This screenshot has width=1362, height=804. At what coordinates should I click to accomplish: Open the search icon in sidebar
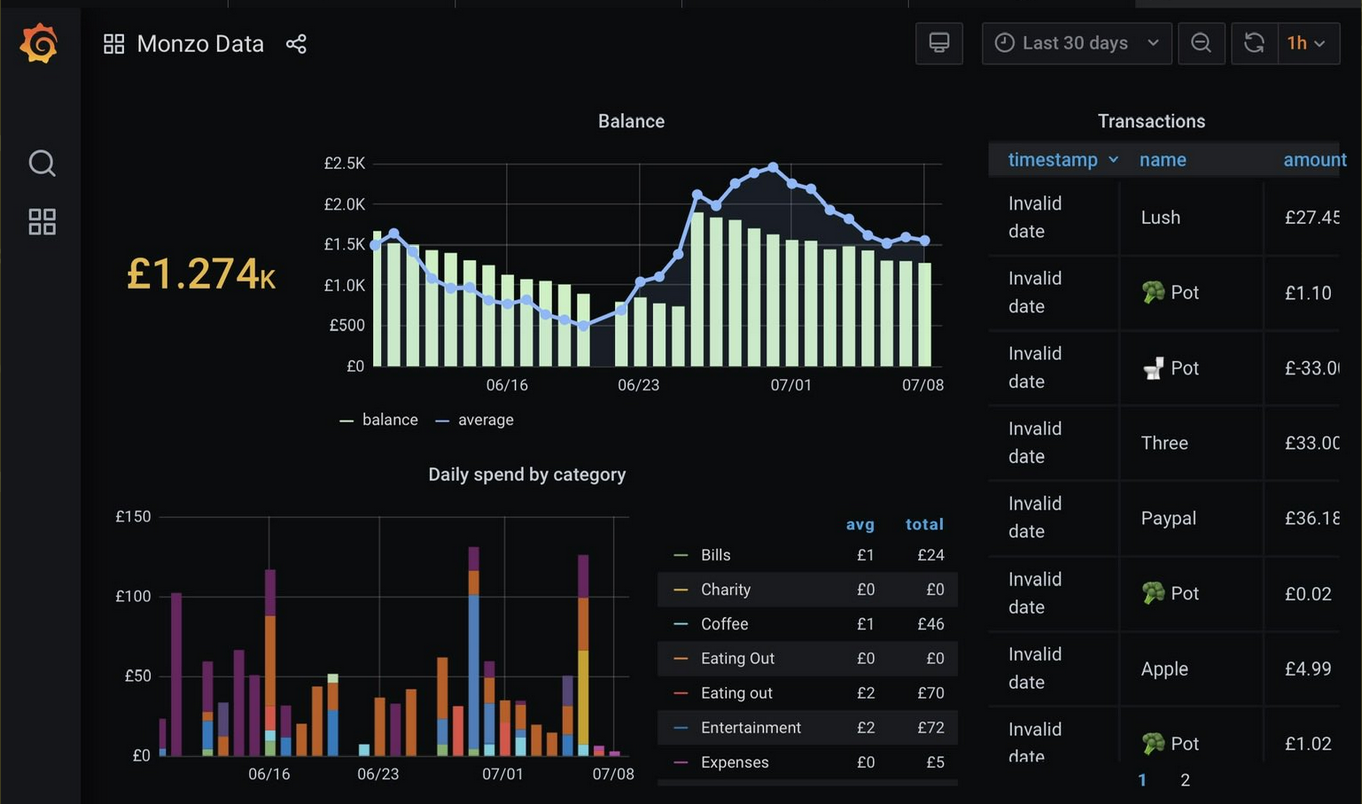[x=42, y=163]
